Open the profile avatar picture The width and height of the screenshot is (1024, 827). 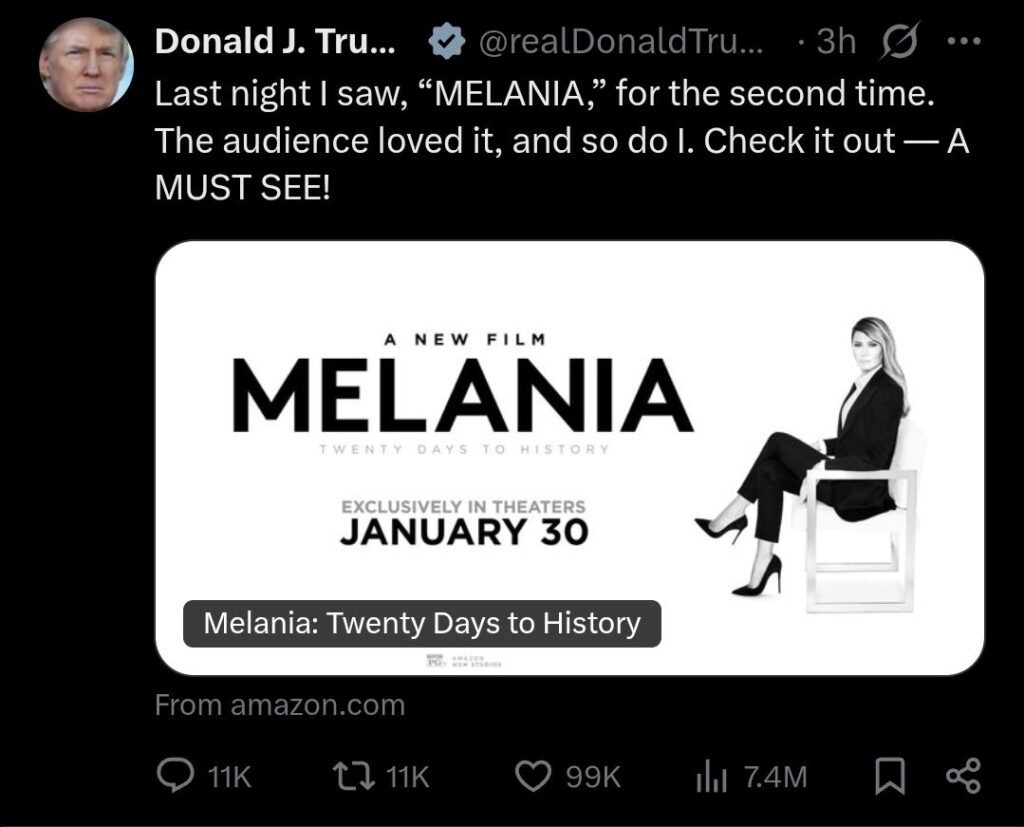[x=86, y=63]
